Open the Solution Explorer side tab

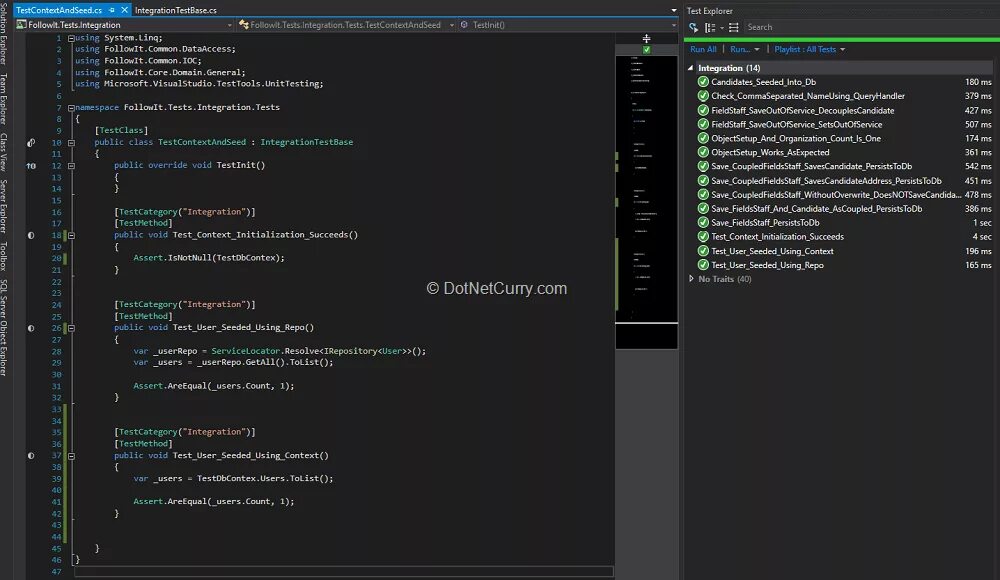[4, 33]
